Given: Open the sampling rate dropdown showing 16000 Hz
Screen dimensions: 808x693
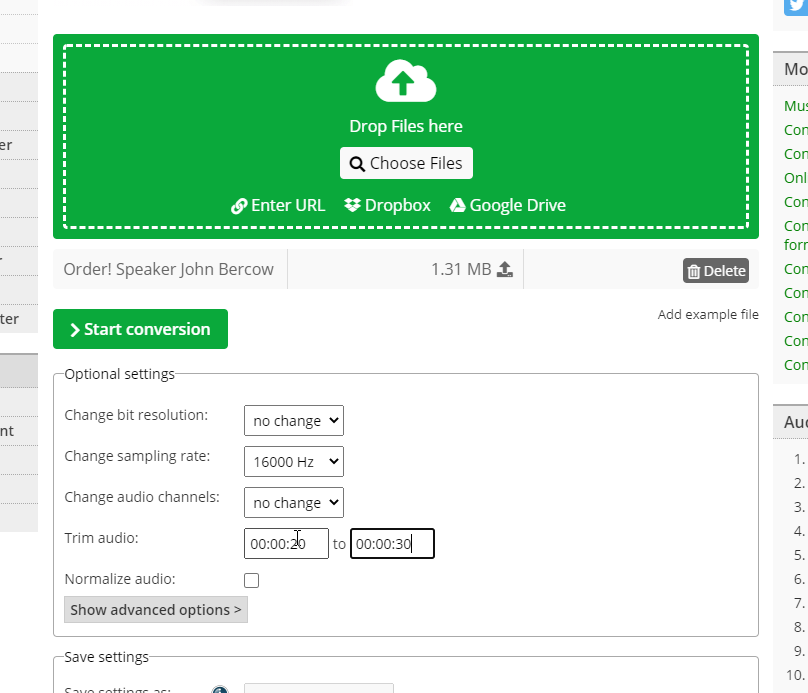Looking at the screenshot, I should pyautogui.click(x=293, y=461).
